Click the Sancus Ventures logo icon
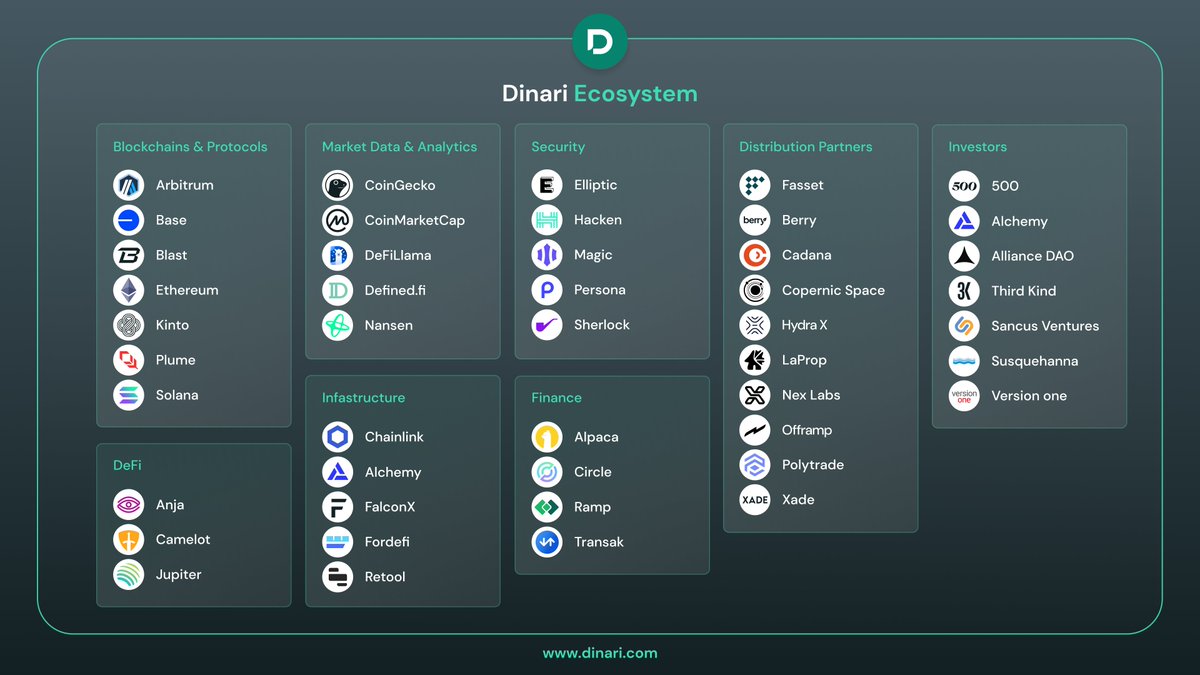Image resolution: width=1200 pixels, height=675 pixels. (964, 326)
